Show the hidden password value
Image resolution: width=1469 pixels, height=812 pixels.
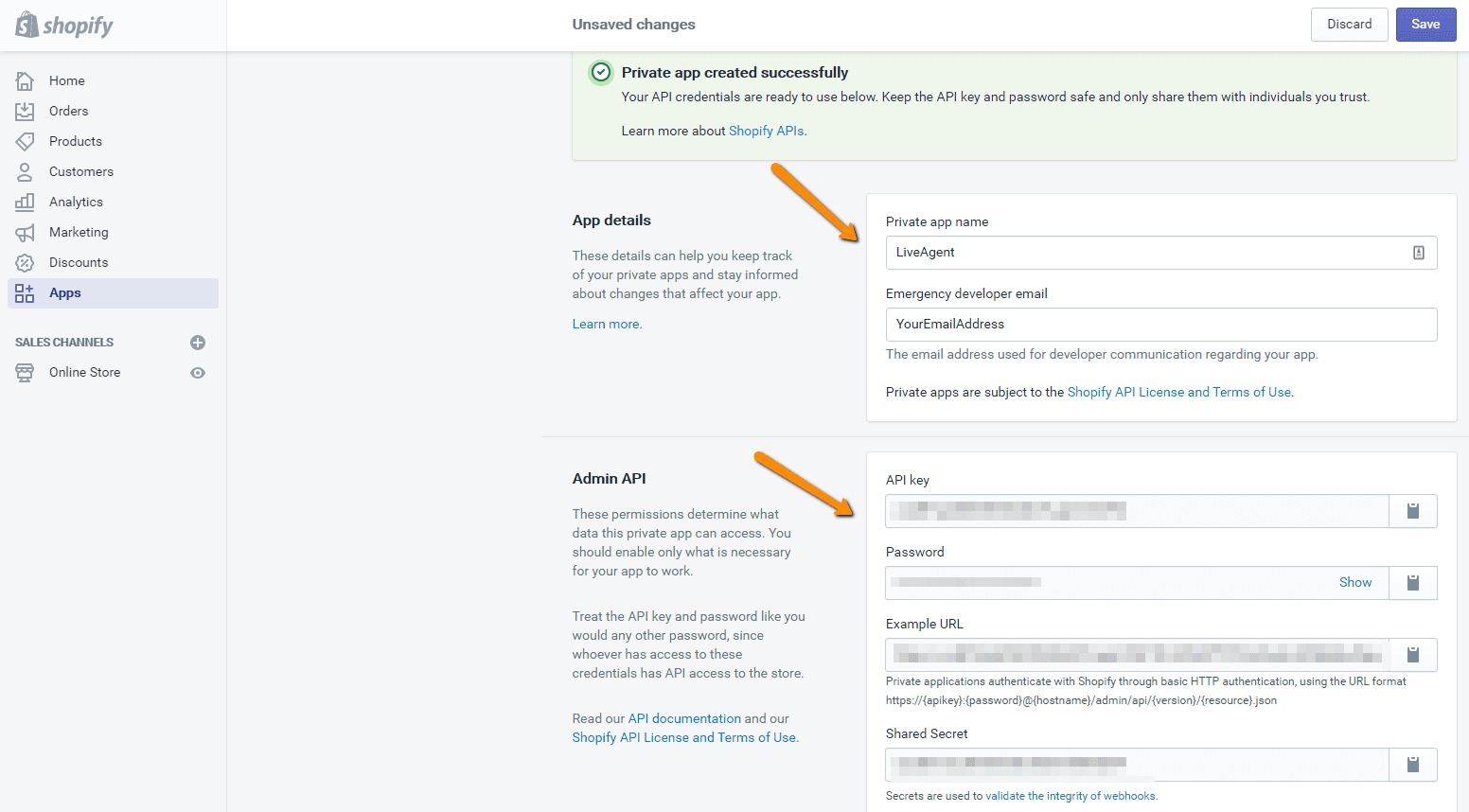click(x=1354, y=582)
